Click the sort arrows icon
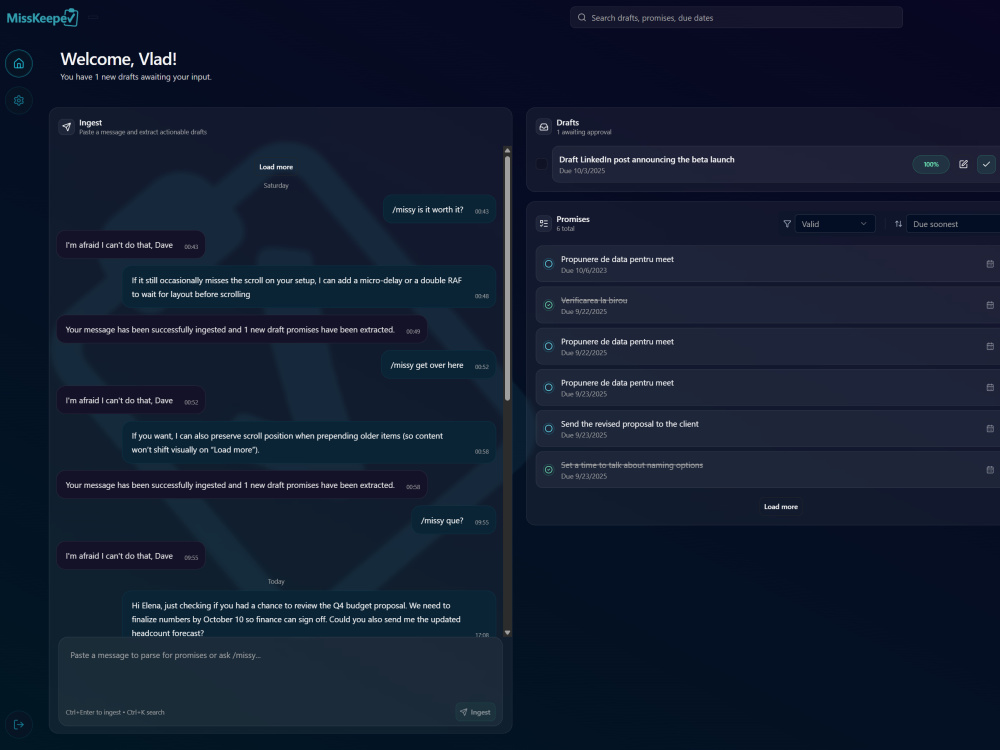1000x750 pixels. tap(898, 224)
